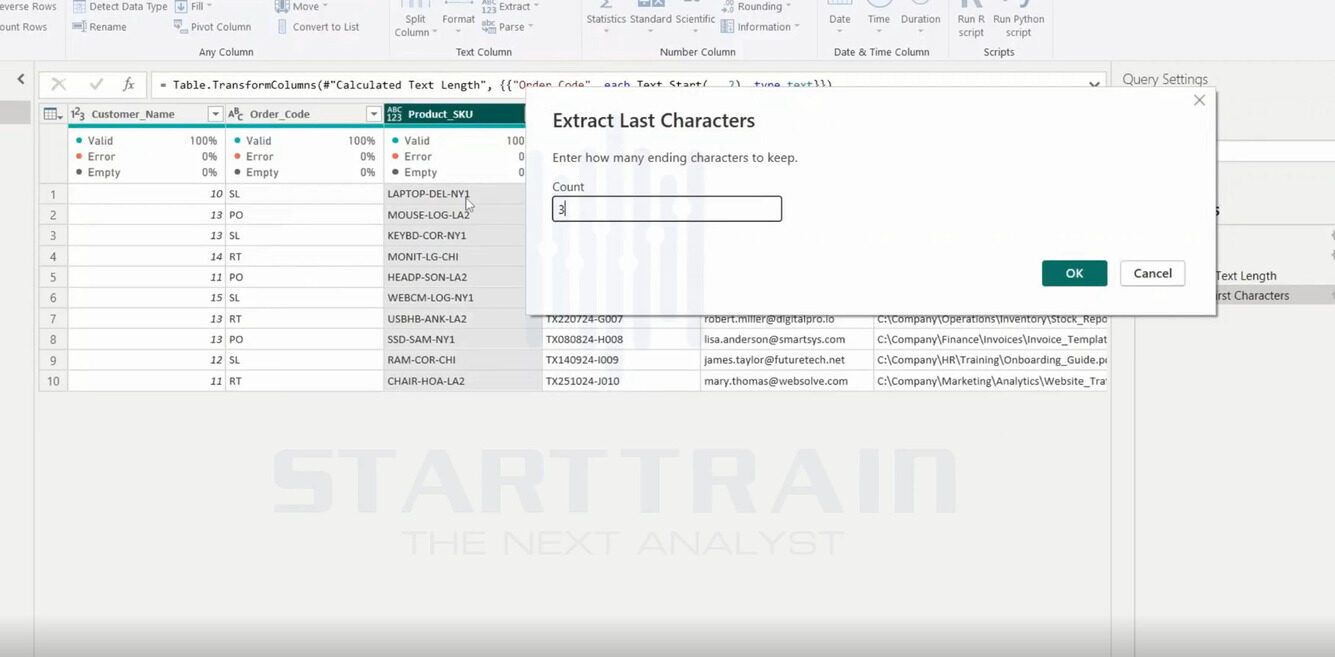1335x657 pixels.
Task: Click Cancel in the Extract dialog
Action: [1152, 273]
